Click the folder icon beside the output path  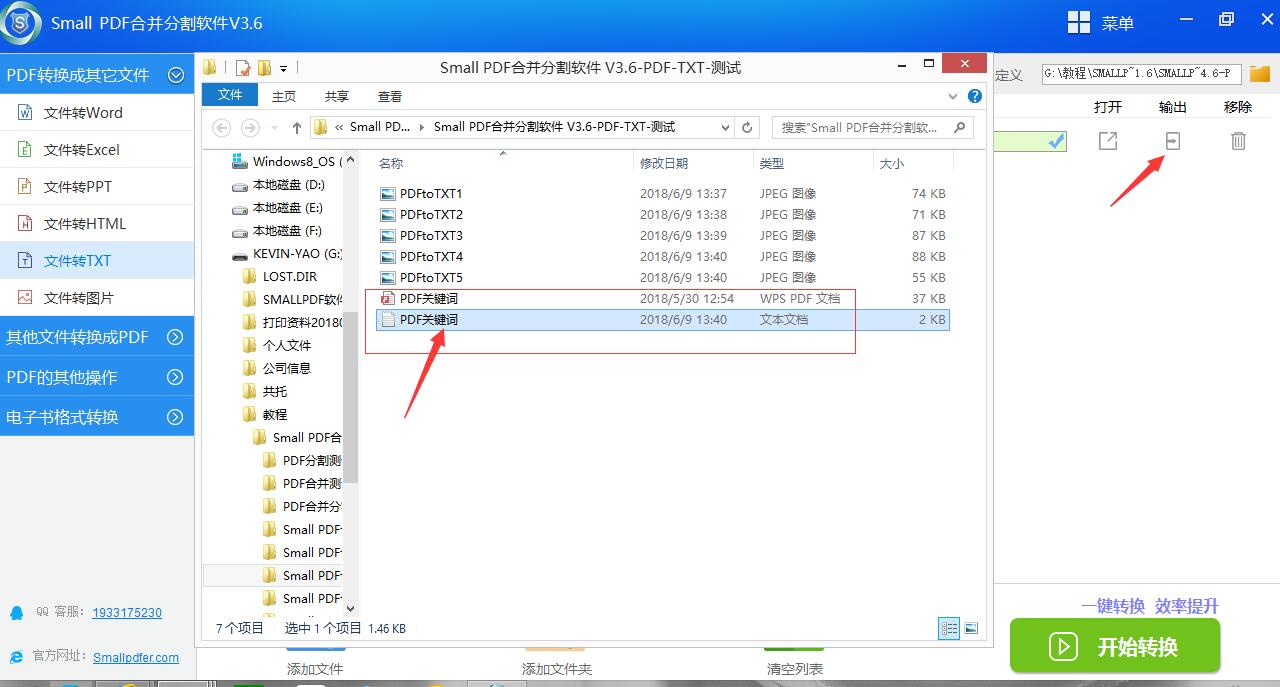tap(1259, 74)
